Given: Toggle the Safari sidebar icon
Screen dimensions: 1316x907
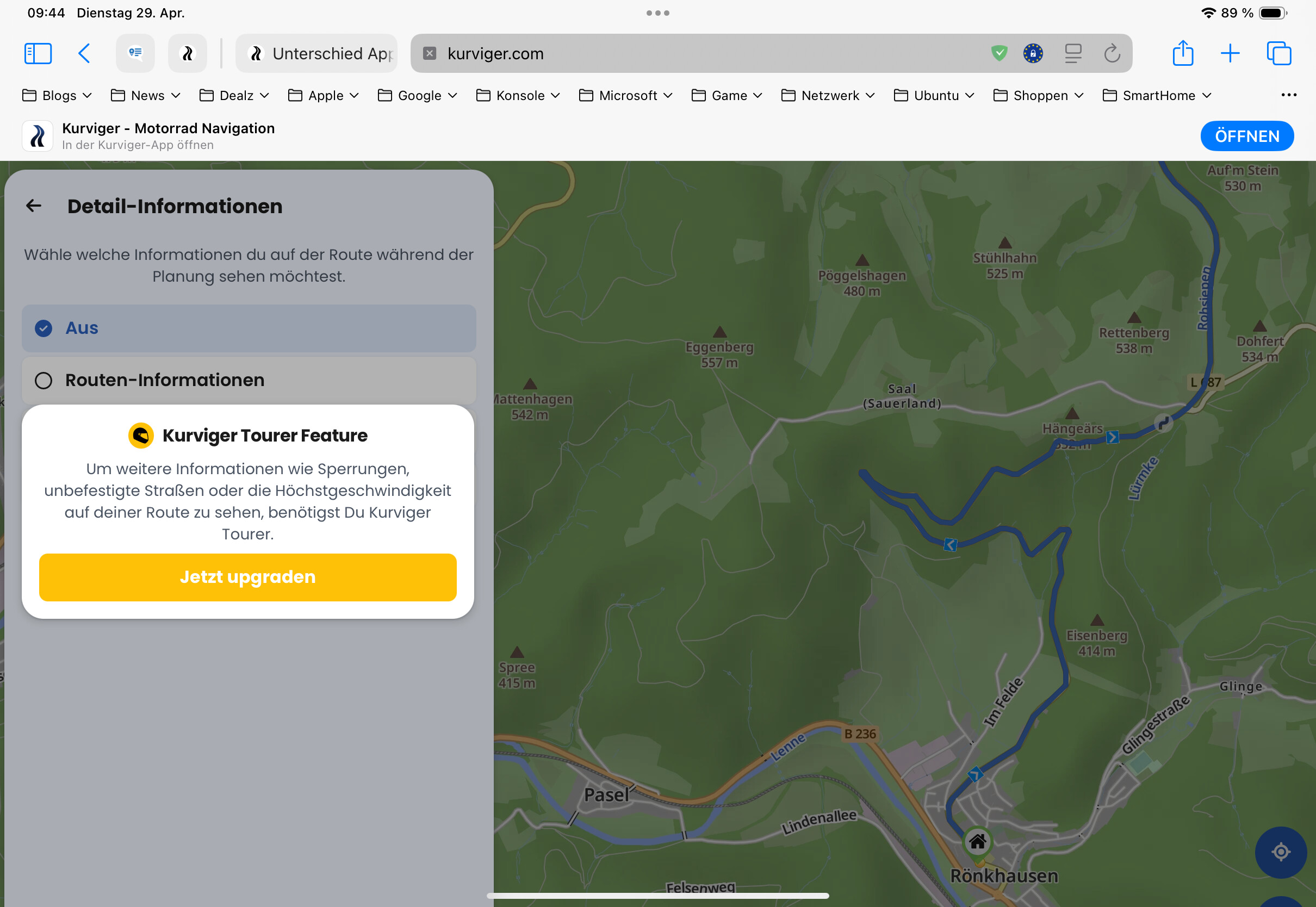Looking at the screenshot, I should coord(38,53).
